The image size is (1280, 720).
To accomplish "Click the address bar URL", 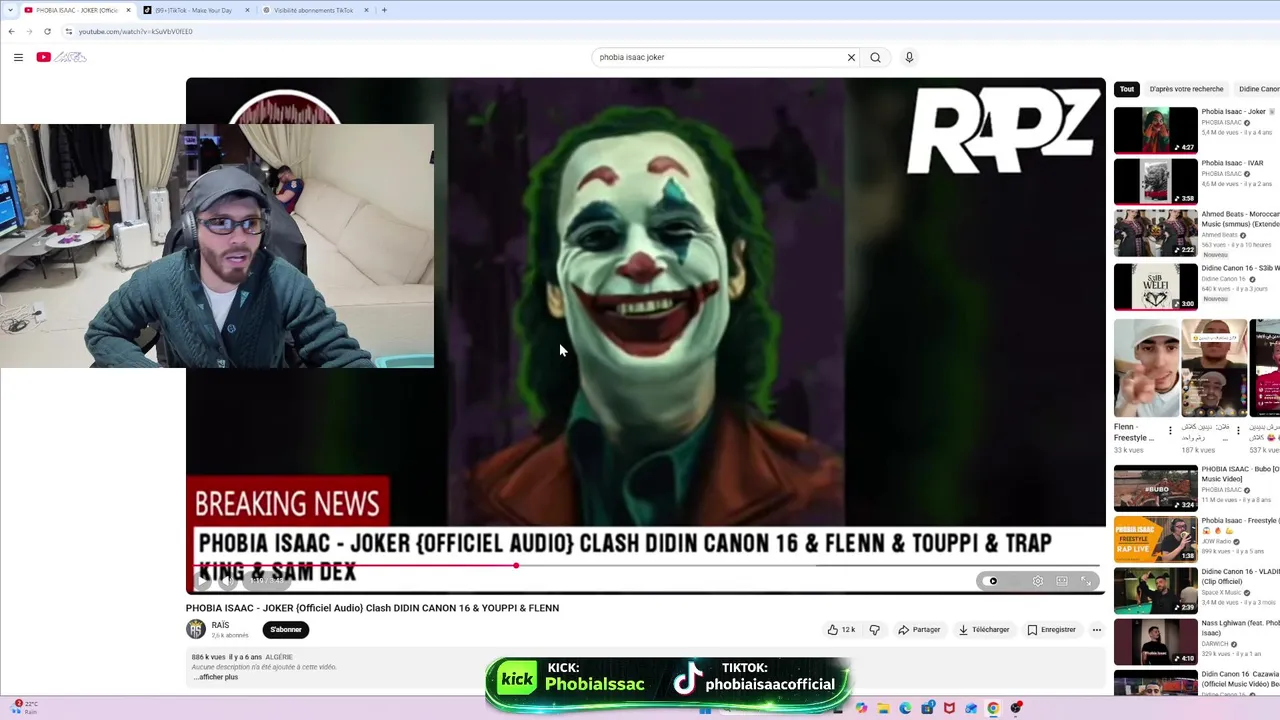I will 135,31.
